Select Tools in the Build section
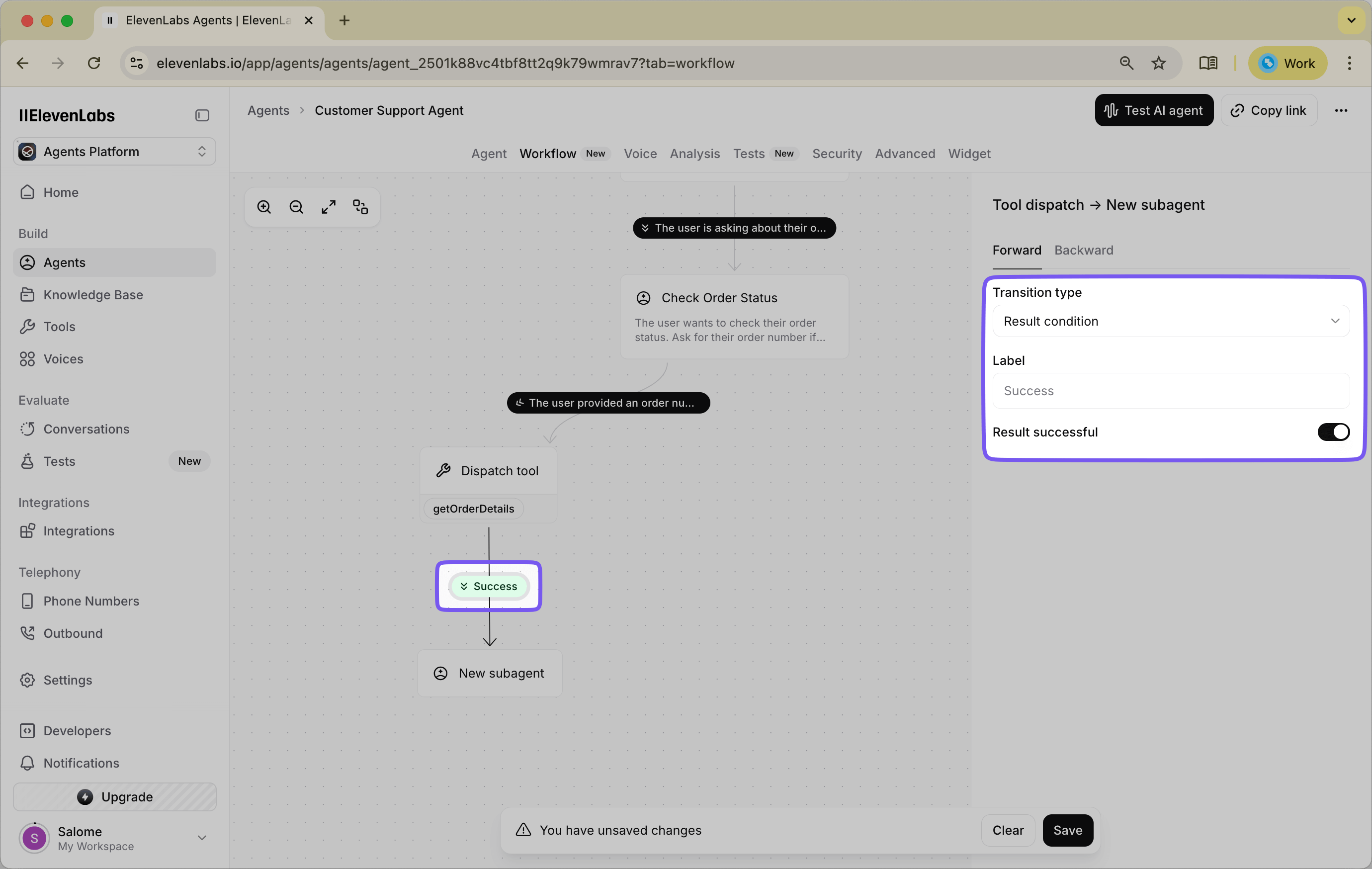 click(59, 327)
